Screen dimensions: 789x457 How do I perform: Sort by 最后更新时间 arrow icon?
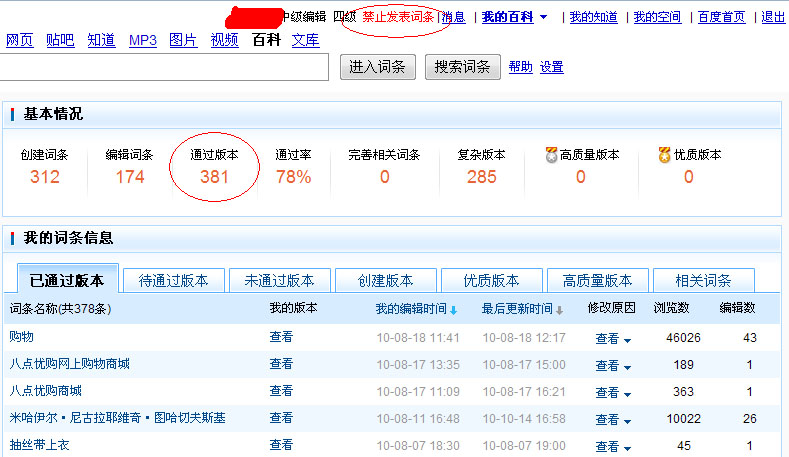[x=559, y=310]
